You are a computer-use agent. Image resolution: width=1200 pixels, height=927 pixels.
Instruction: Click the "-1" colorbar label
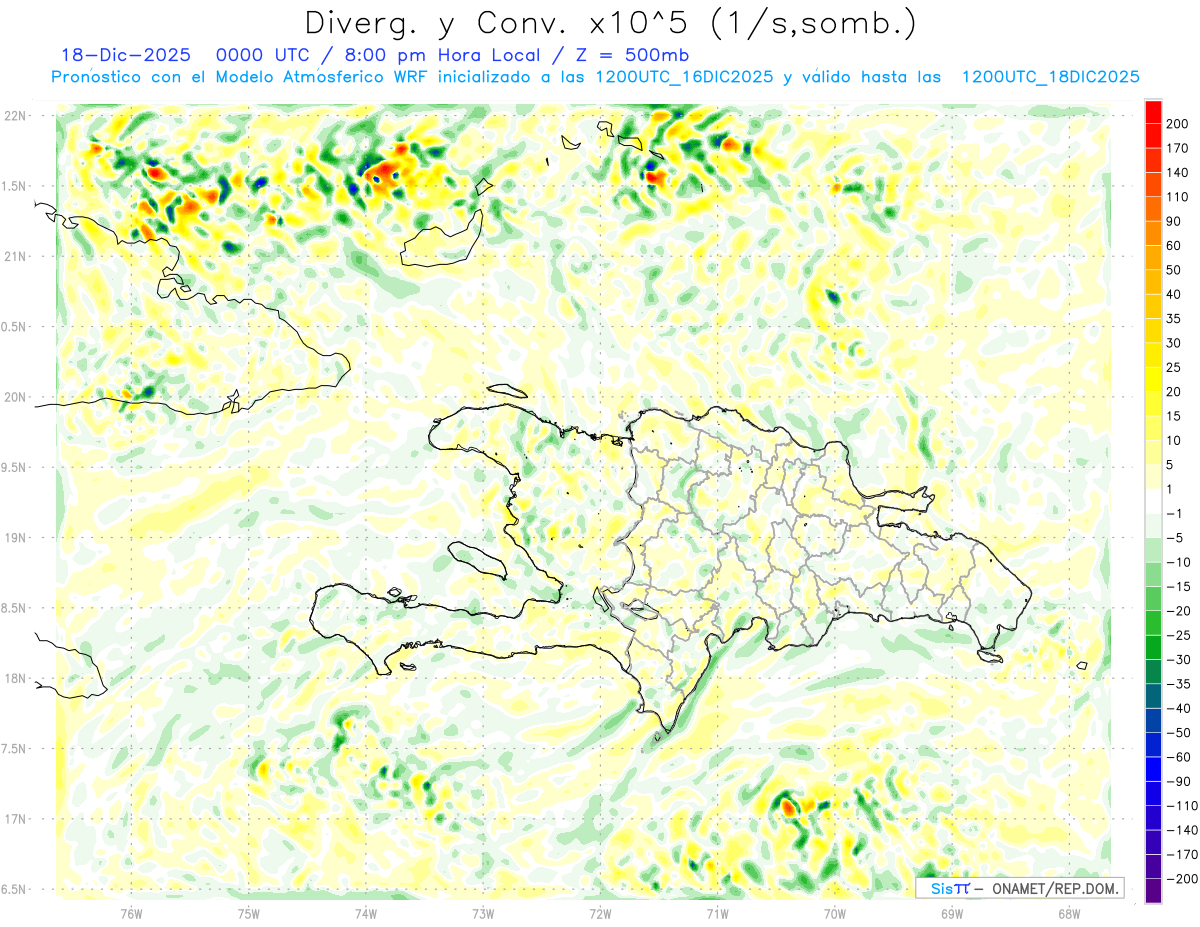pyautogui.click(x=1176, y=513)
